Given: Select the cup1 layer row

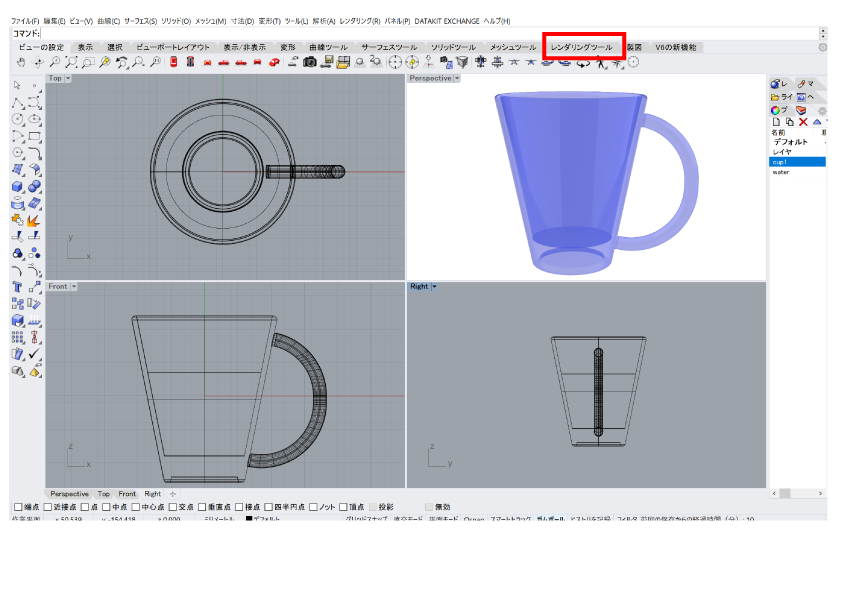Looking at the screenshot, I should click(x=797, y=162).
